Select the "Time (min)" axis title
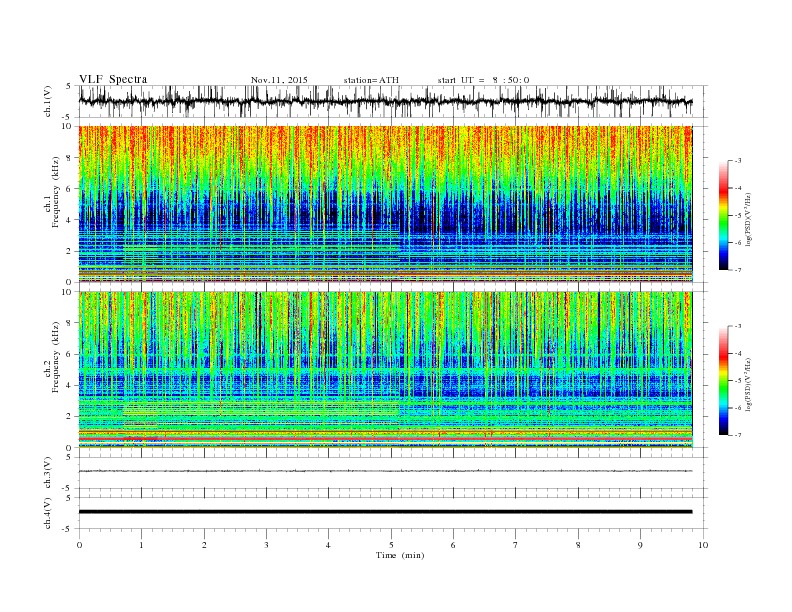The height and width of the screenshot is (612, 792). [x=400, y=555]
